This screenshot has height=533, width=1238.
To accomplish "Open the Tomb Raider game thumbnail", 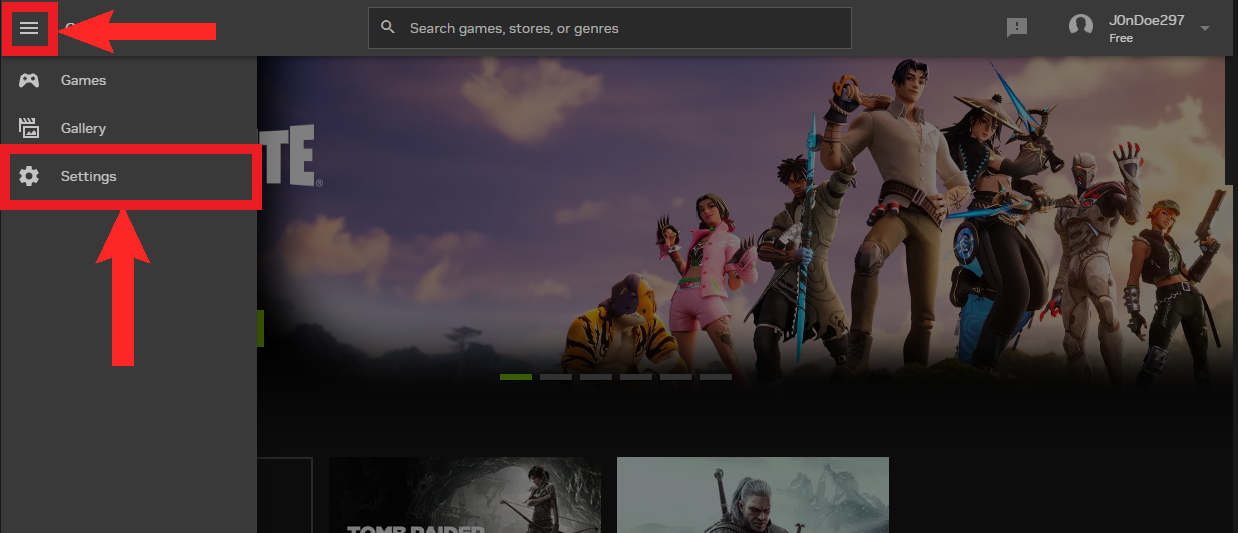I will [x=465, y=495].
